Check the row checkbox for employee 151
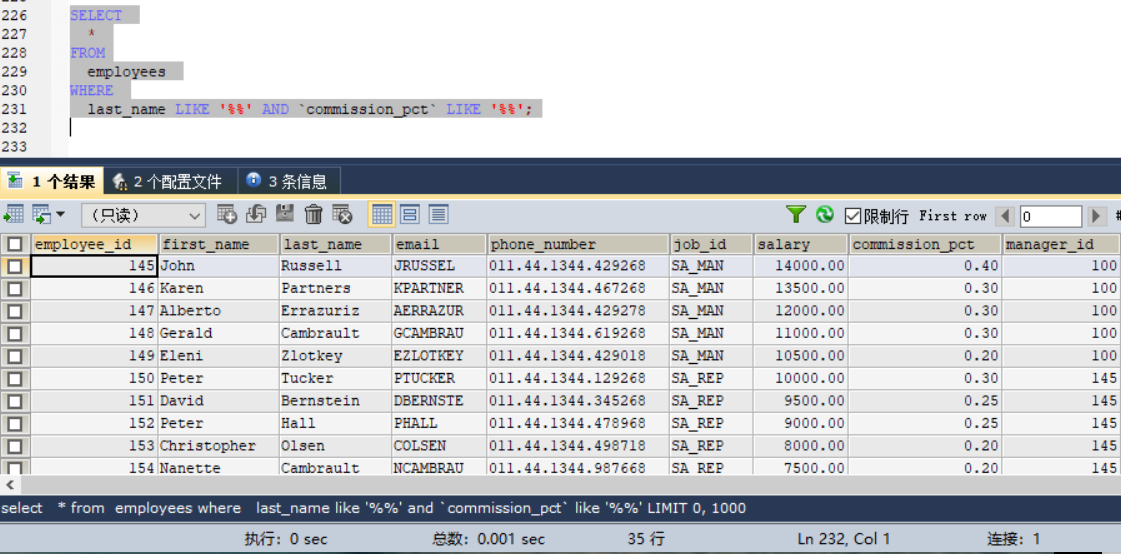 [x=15, y=401]
